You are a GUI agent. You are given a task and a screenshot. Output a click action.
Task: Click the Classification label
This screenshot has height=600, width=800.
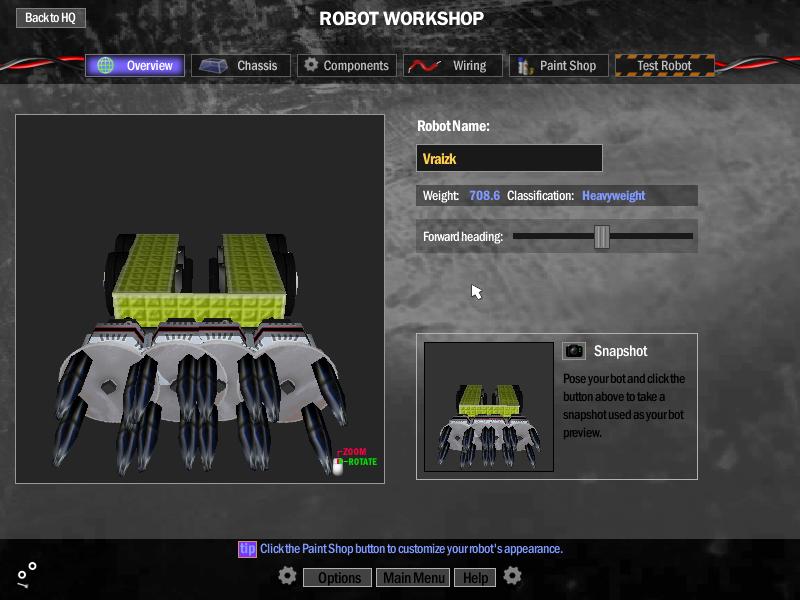pyautogui.click(x=540, y=195)
